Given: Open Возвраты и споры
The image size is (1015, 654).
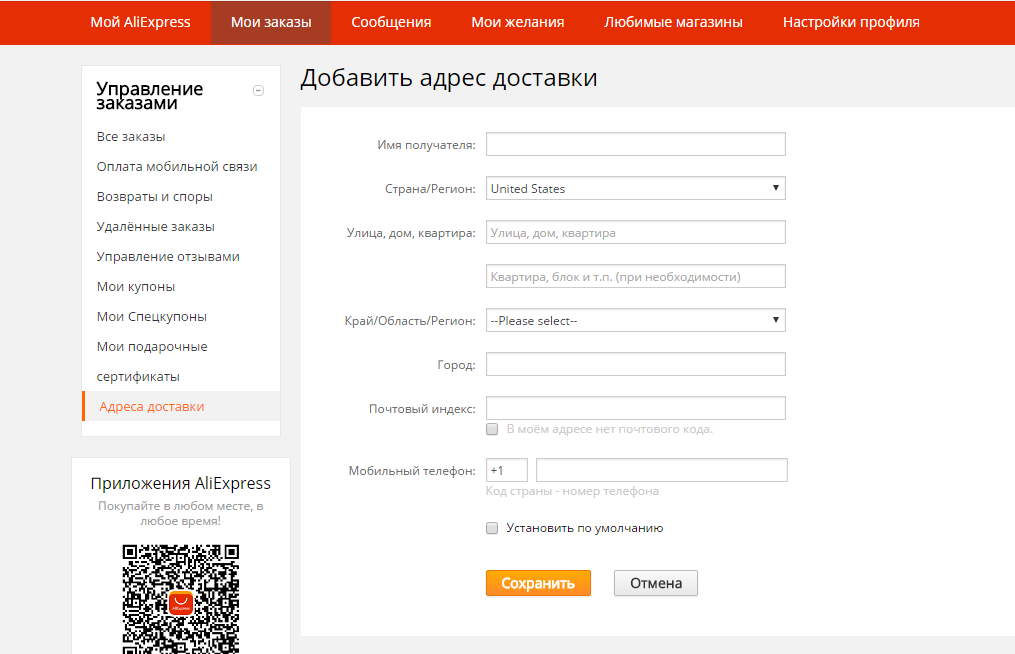Looking at the screenshot, I should pos(155,197).
